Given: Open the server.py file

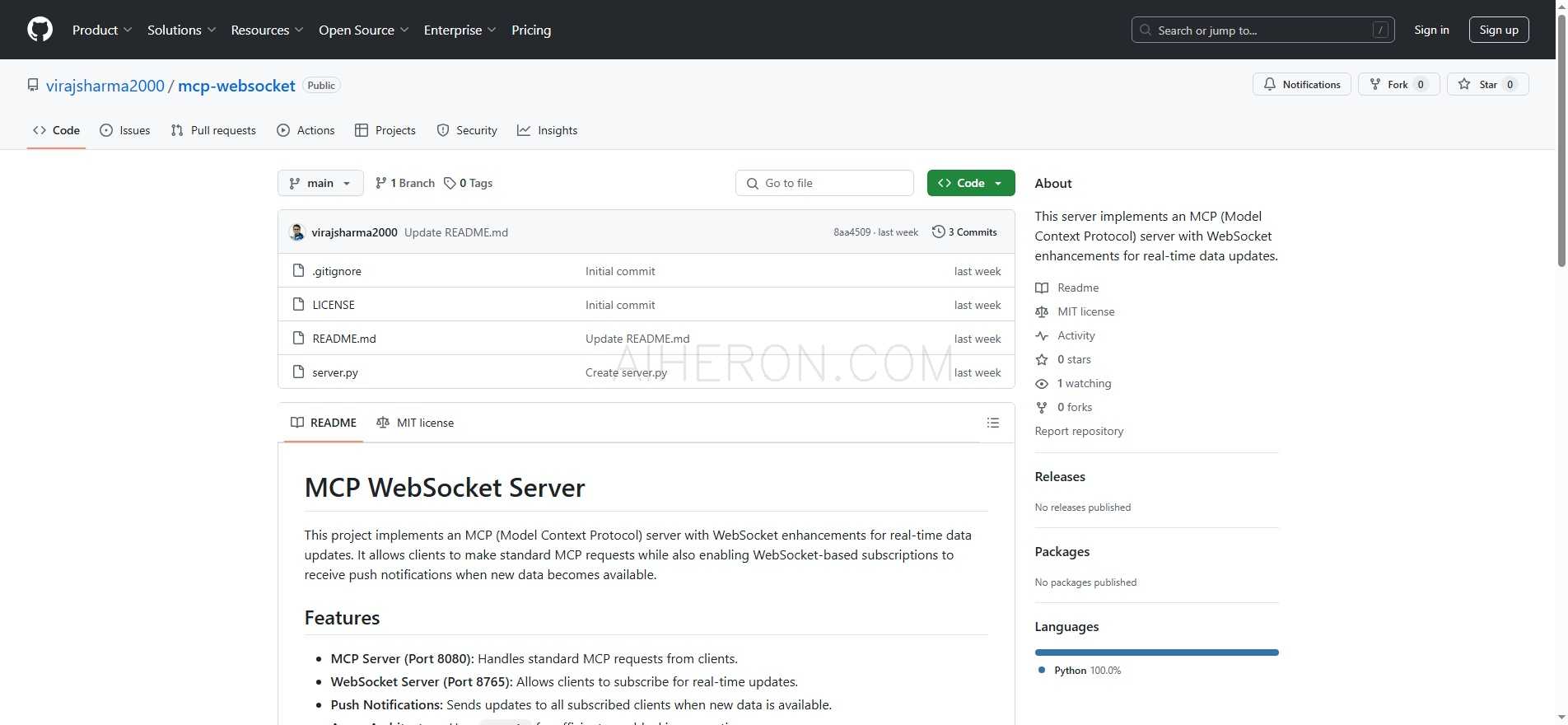Looking at the screenshot, I should (x=335, y=372).
